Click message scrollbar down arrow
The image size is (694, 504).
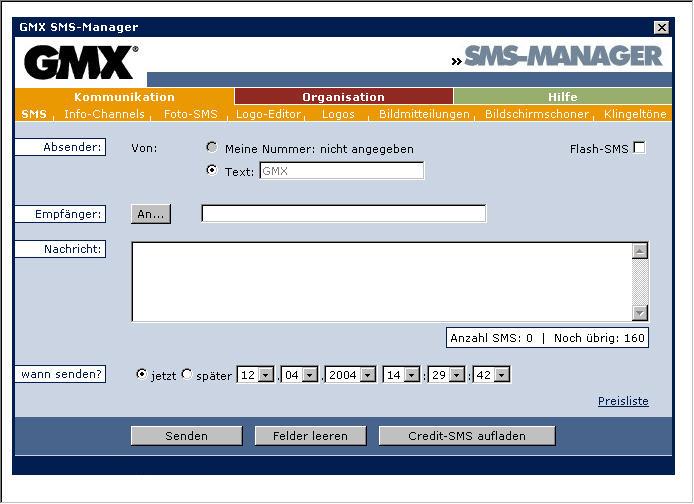click(x=640, y=313)
